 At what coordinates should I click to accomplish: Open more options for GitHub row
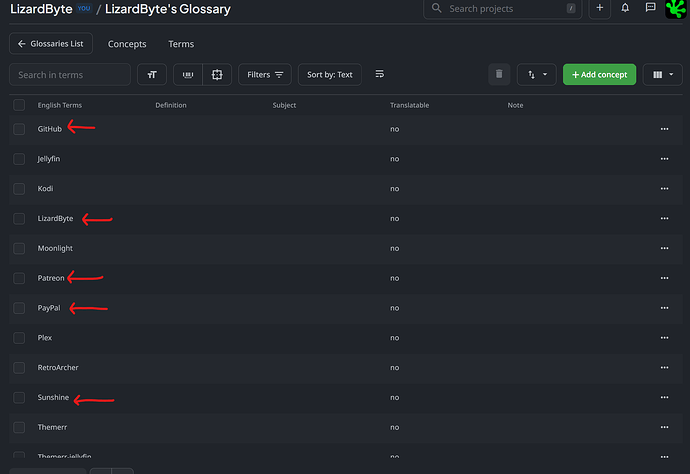(x=664, y=129)
